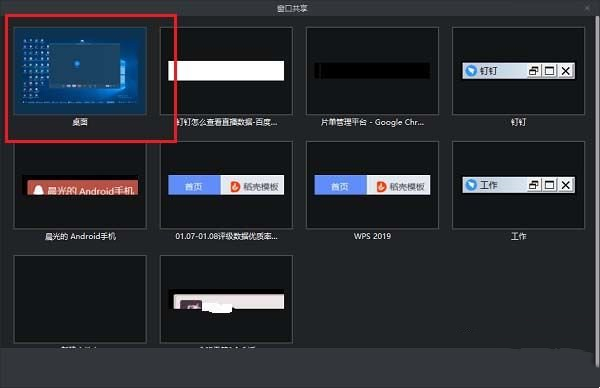
Task: Pick the 工作 window preview
Action: pos(518,185)
